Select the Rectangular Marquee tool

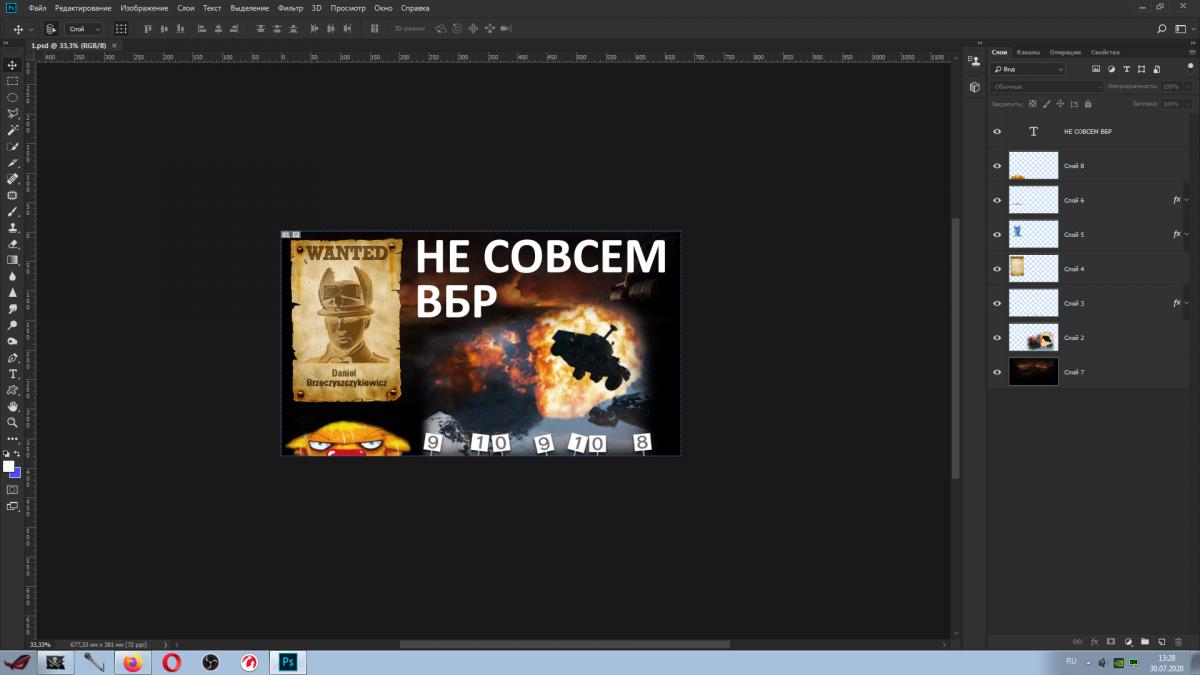(13, 81)
